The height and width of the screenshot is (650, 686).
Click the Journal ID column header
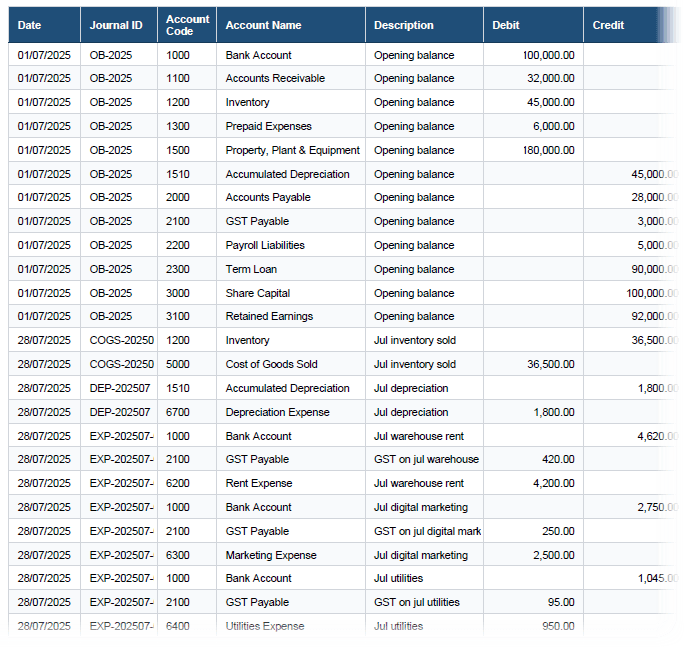119,25
